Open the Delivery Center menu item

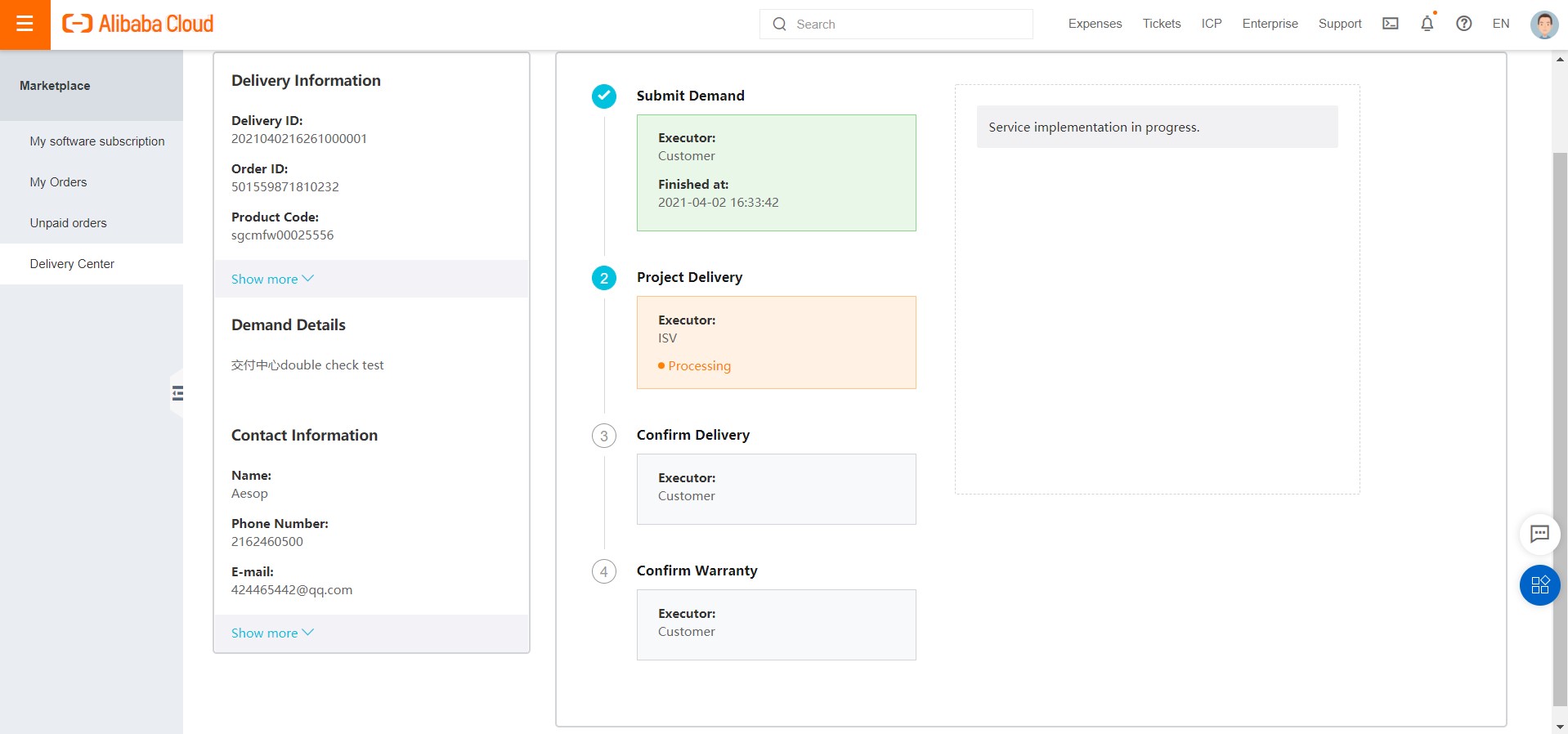(72, 264)
